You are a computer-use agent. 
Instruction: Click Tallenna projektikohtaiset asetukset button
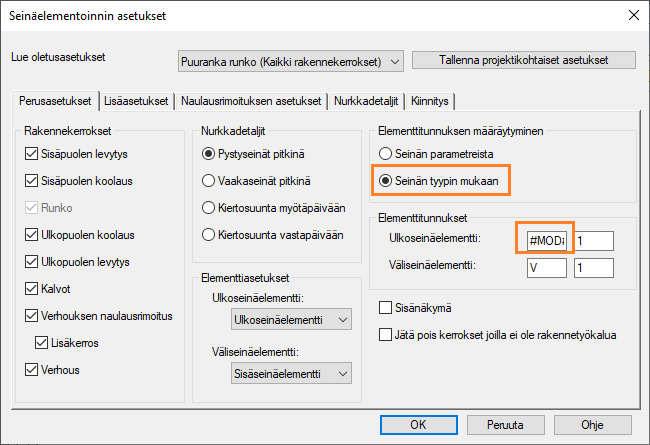pos(523,60)
